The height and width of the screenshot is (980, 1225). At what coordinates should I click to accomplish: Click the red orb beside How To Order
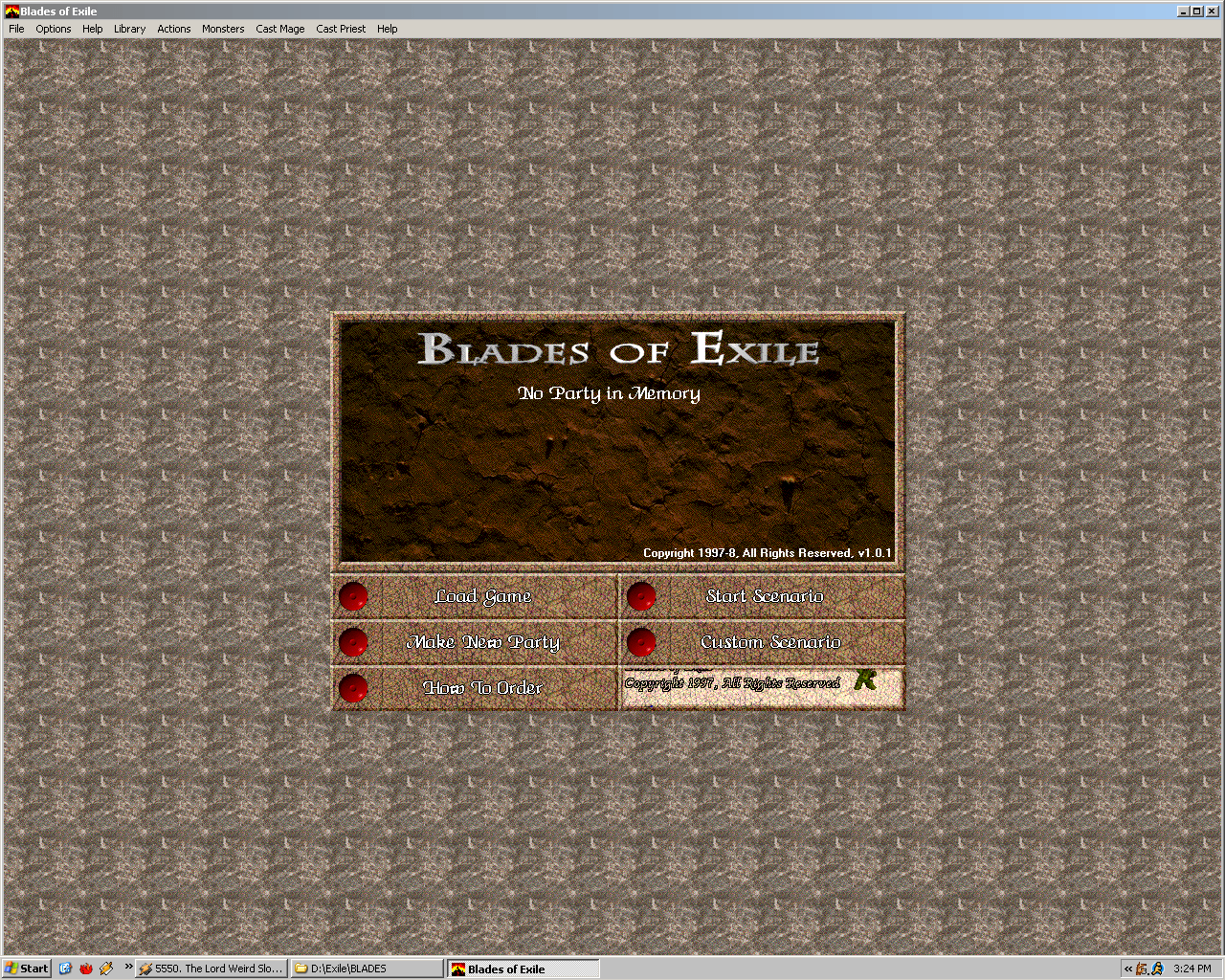click(x=353, y=688)
